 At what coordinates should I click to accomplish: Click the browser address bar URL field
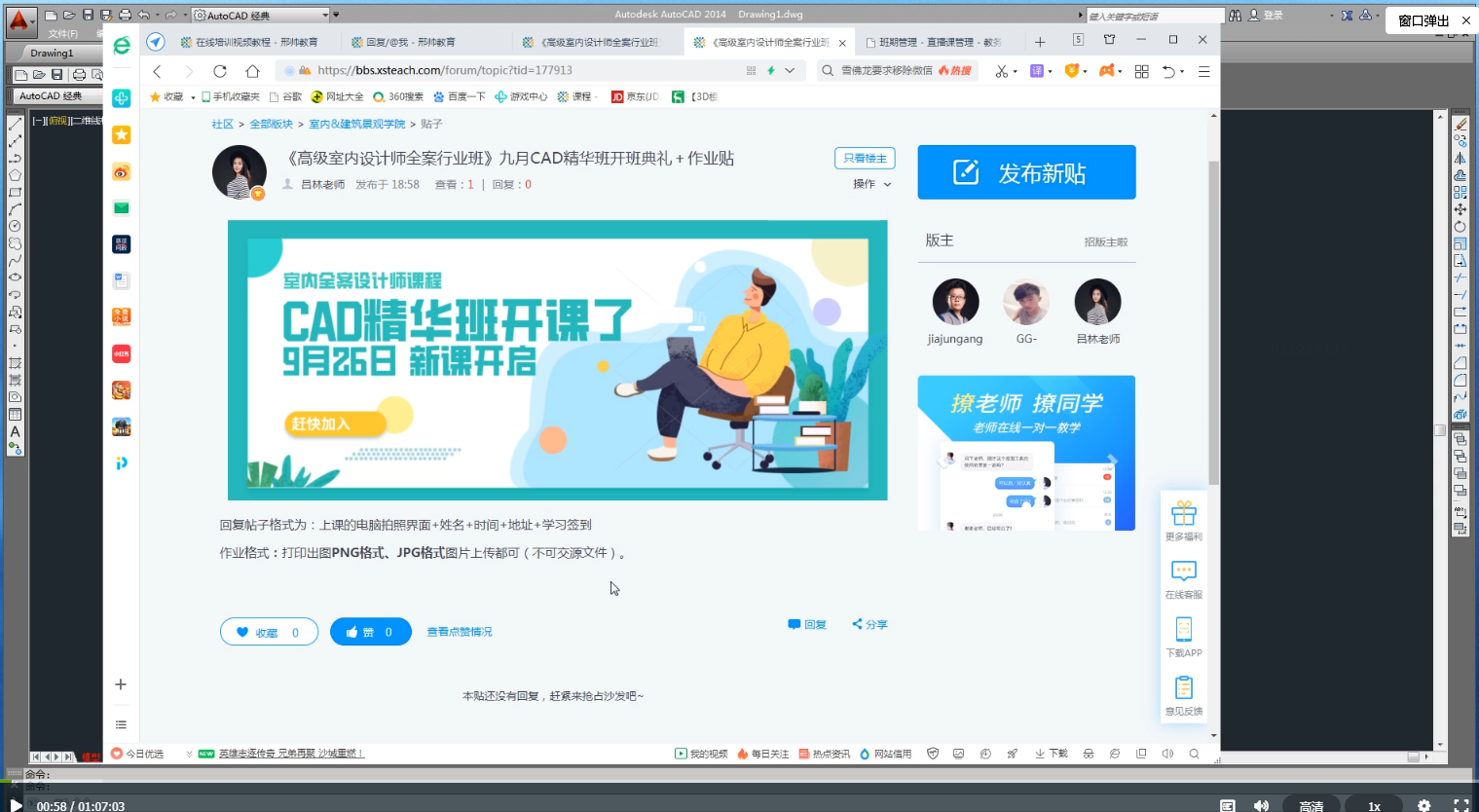526,71
